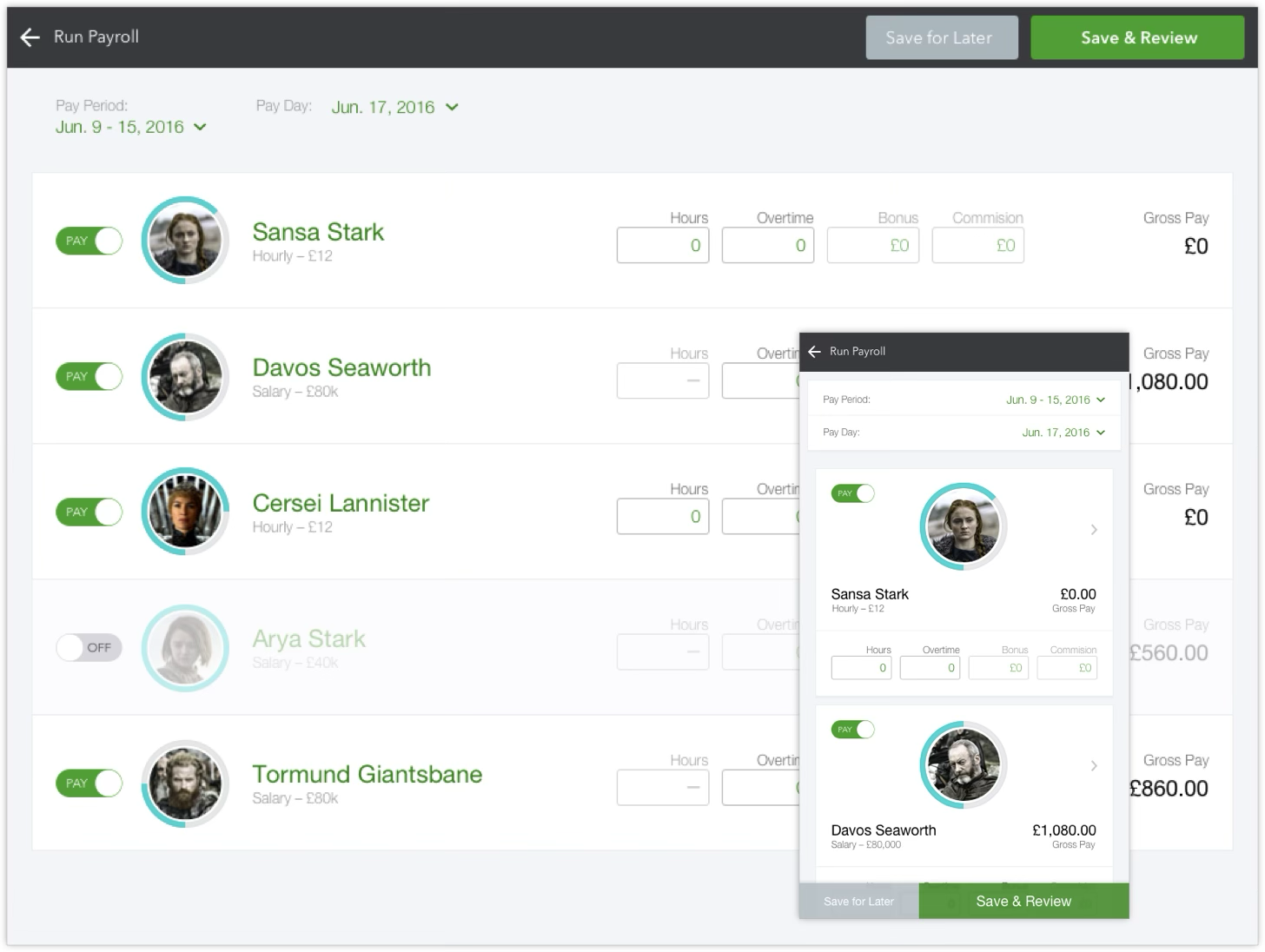Toggle PAY switch for Tormund Giantsbane
Image resolution: width=1265 pixels, height=952 pixels.
point(89,783)
